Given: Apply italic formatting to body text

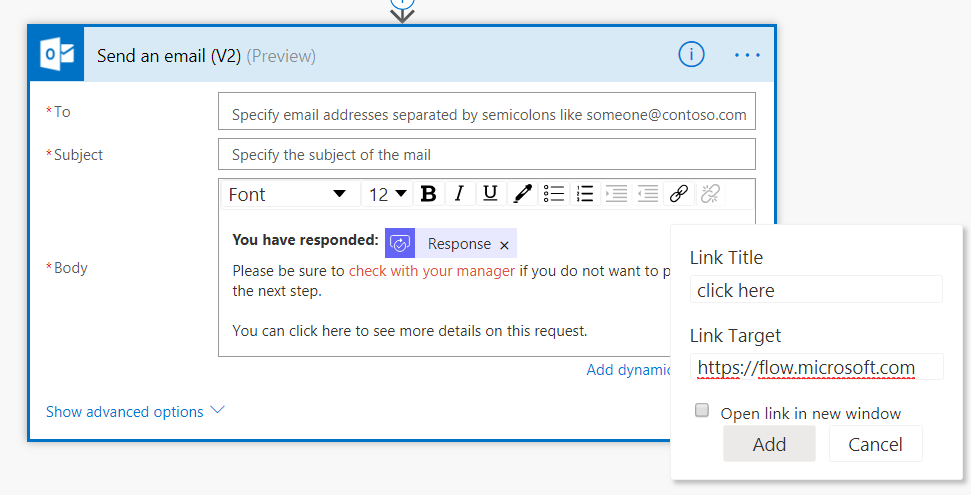Looking at the screenshot, I should pos(459,194).
